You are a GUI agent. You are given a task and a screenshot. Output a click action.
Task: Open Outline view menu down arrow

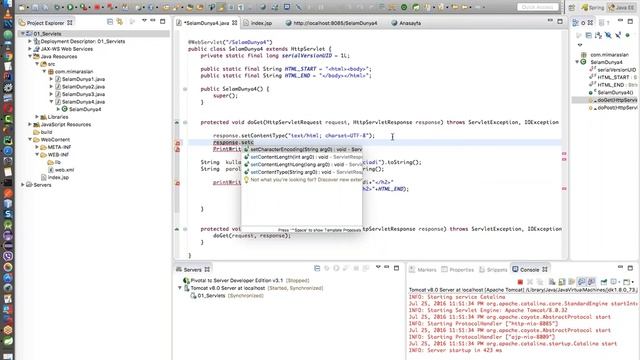pyautogui.click(x=580, y=45)
